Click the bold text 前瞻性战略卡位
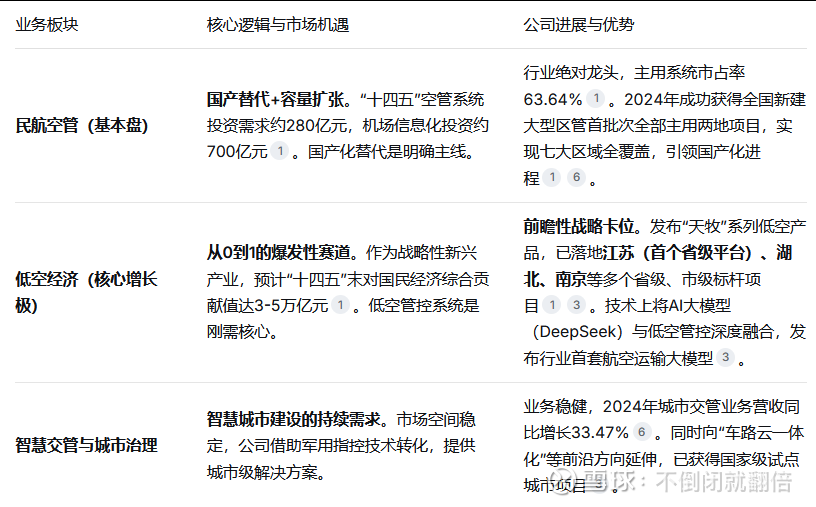The width and height of the screenshot is (816, 507). (579, 226)
